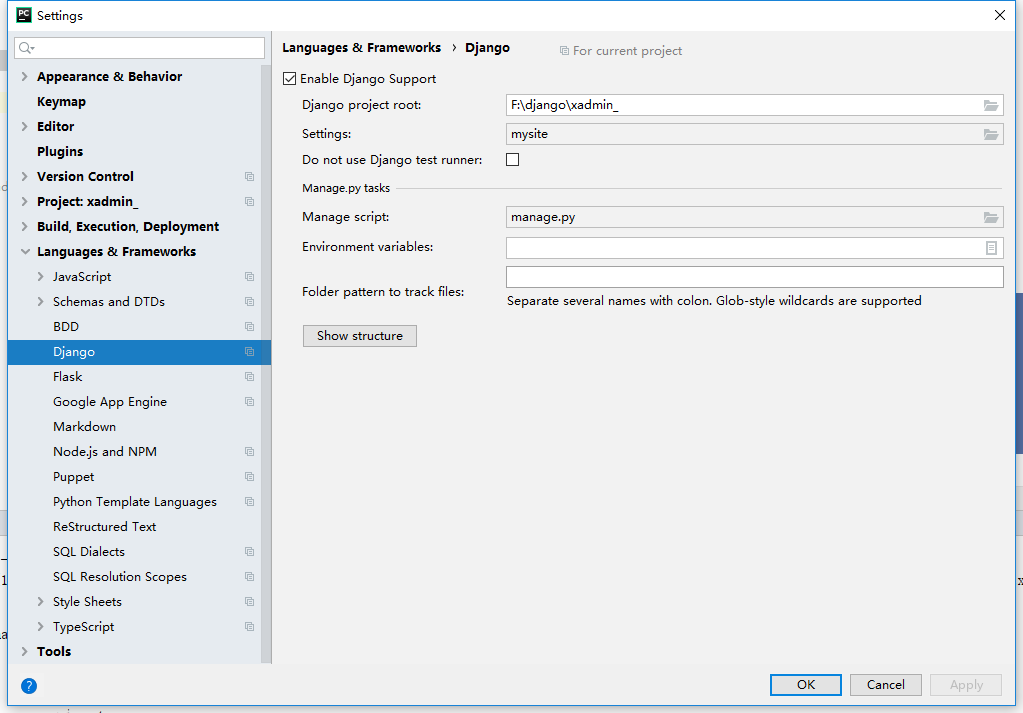The height and width of the screenshot is (713, 1023).
Task: Select Markdown in settings tree
Action: tap(85, 427)
